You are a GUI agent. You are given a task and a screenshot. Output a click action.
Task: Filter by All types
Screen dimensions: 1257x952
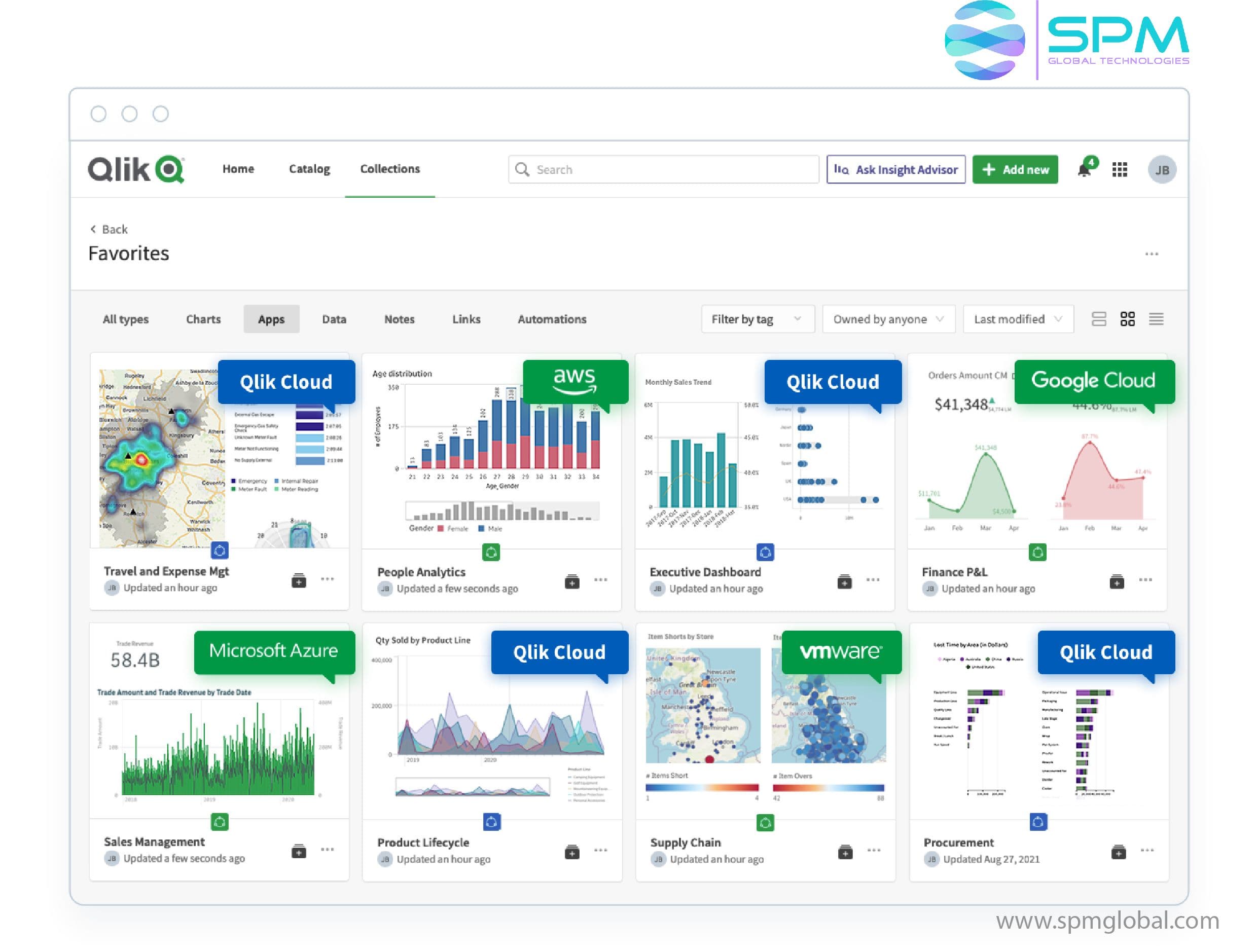click(126, 319)
